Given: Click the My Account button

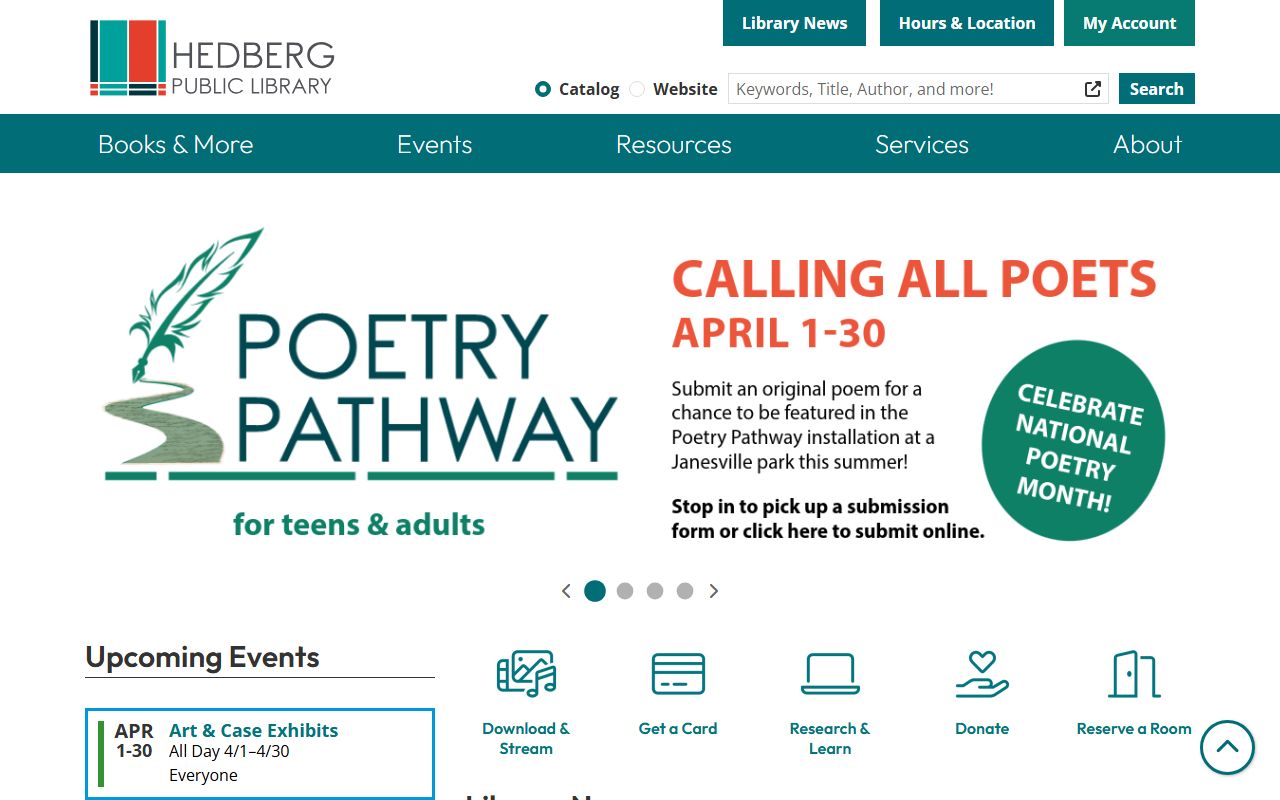Looking at the screenshot, I should point(1129,23).
